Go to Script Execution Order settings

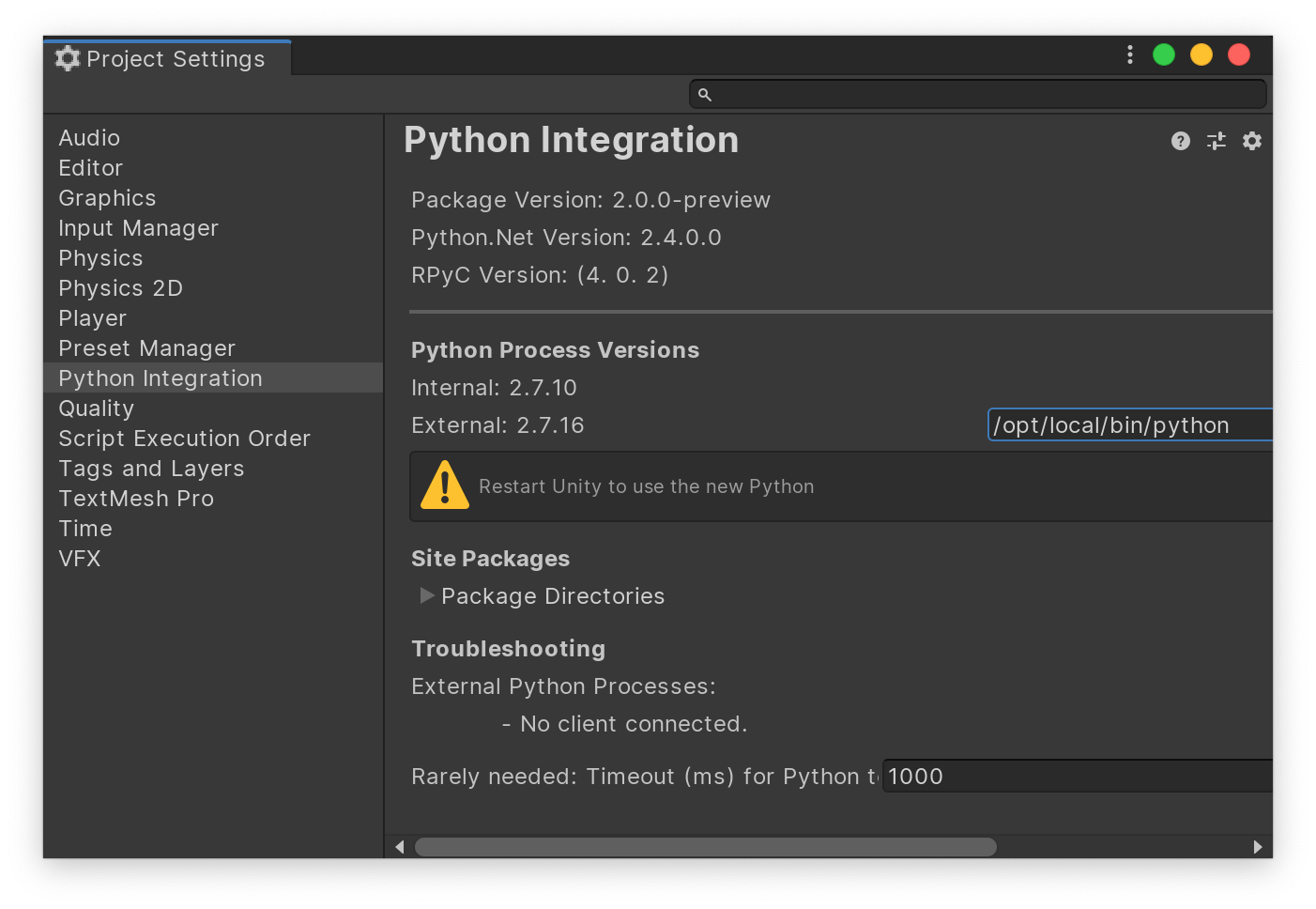(184, 439)
